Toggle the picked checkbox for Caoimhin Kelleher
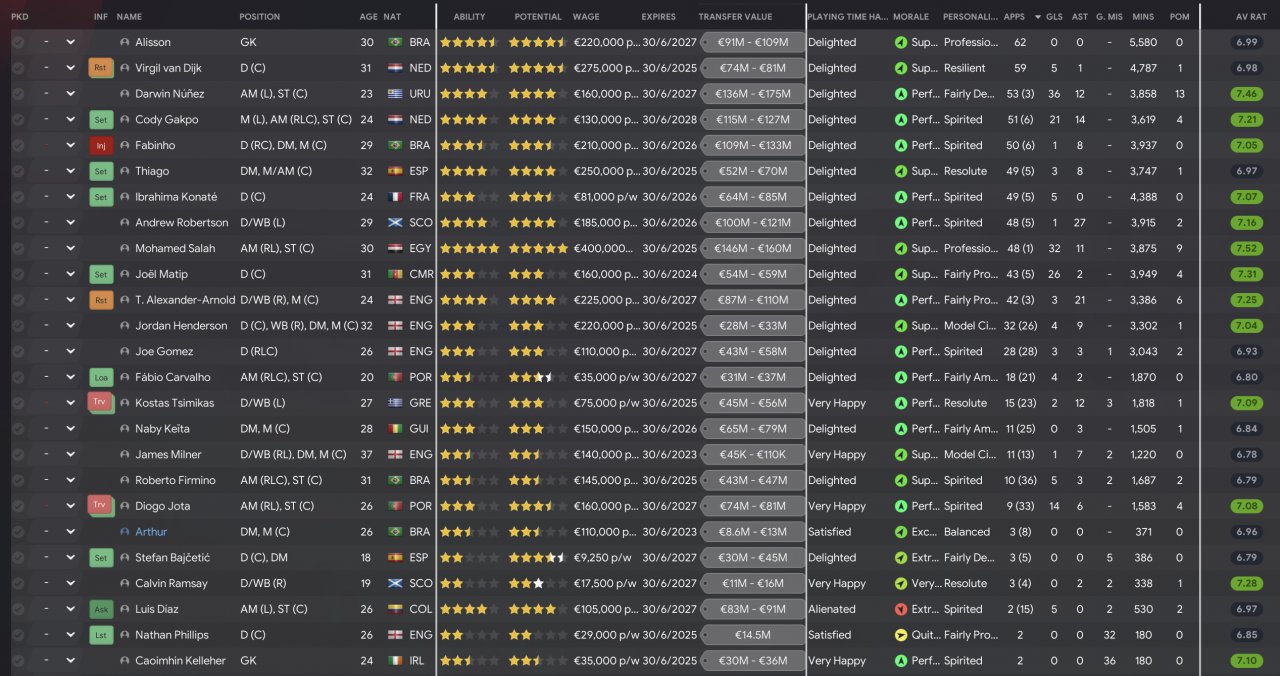Image resolution: width=1280 pixels, height=676 pixels. pos(18,661)
